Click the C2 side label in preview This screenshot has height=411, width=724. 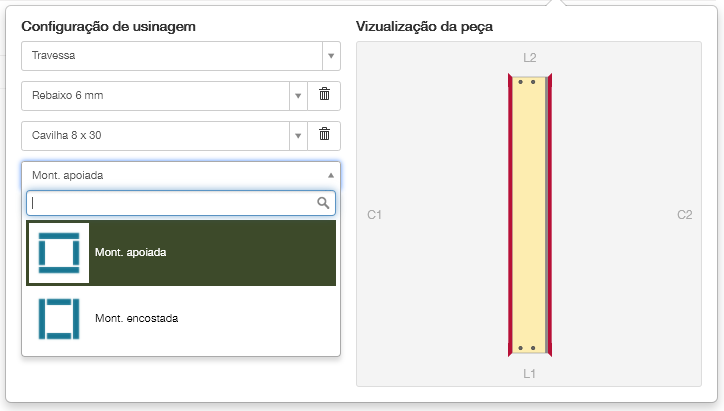[685, 215]
